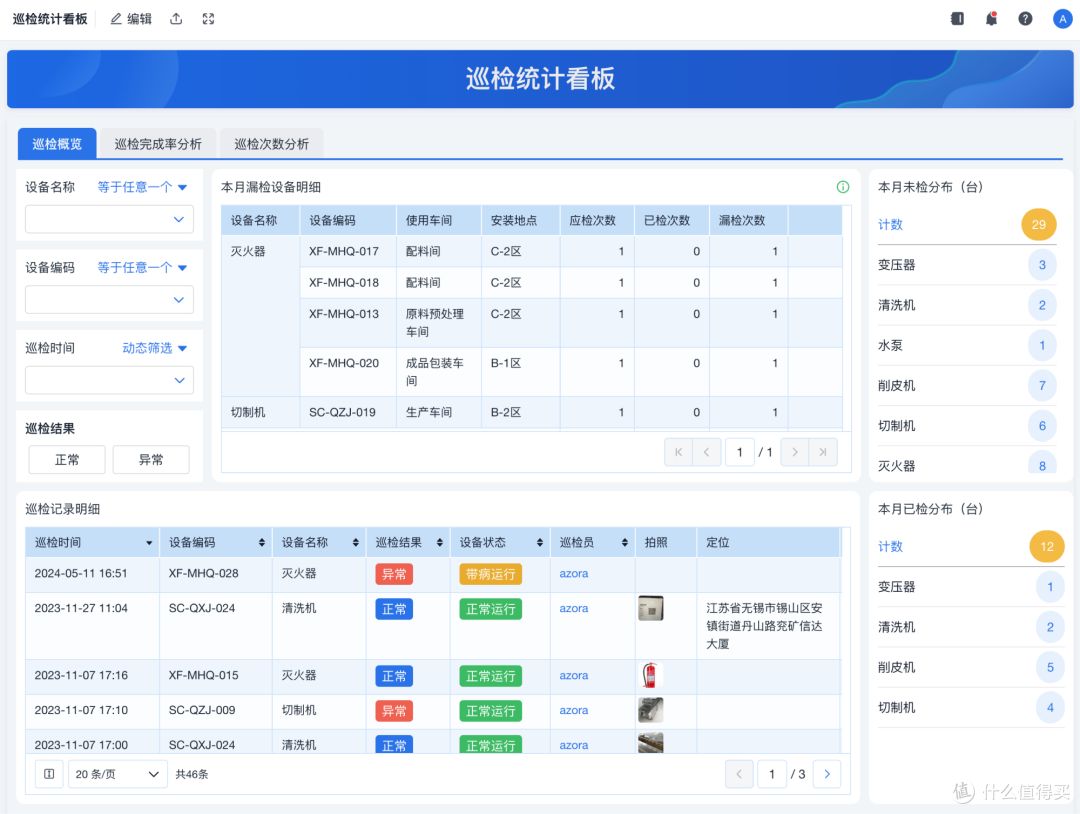Viewport: 1080px width, 814px height.
Task: Open the 20 条/页 page size dropdown
Action: (117, 773)
